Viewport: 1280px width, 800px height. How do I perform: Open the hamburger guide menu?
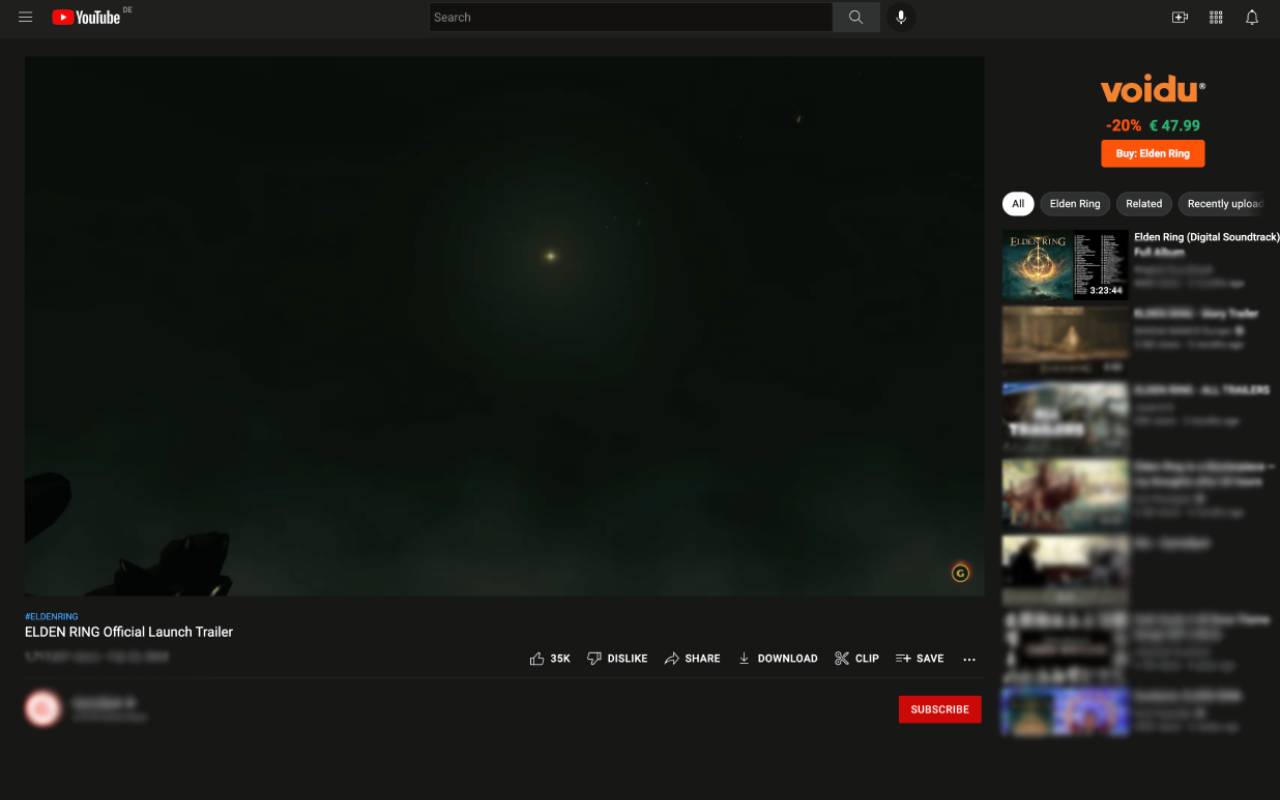click(26, 17)
